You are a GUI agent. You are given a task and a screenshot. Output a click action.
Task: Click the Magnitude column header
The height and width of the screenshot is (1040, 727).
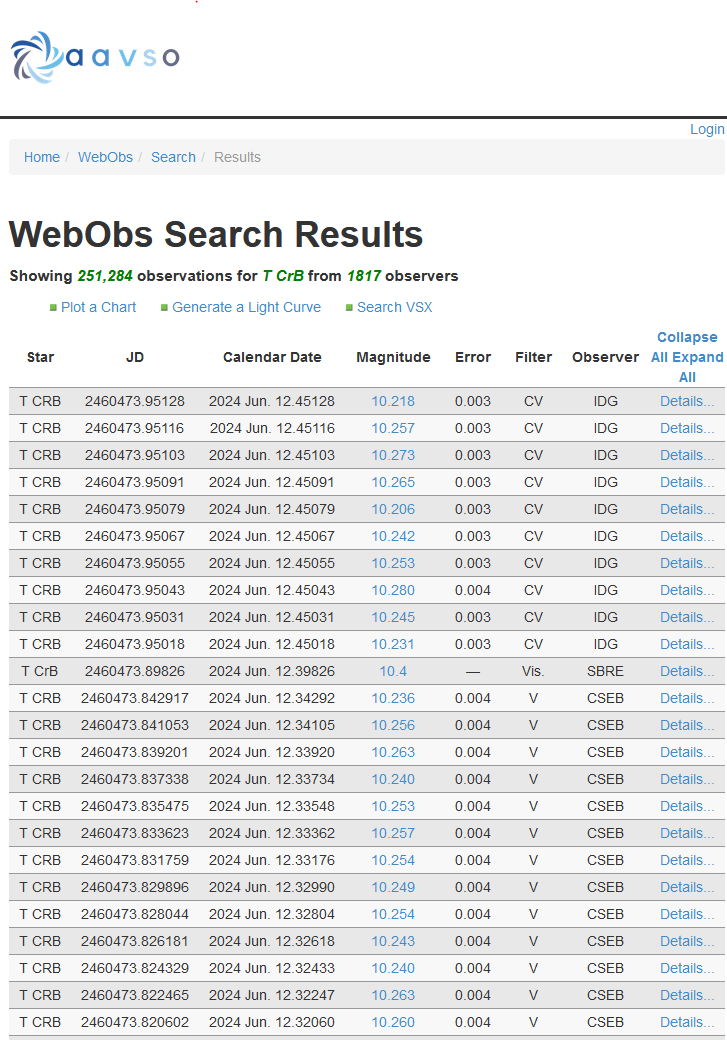(393, 358)
